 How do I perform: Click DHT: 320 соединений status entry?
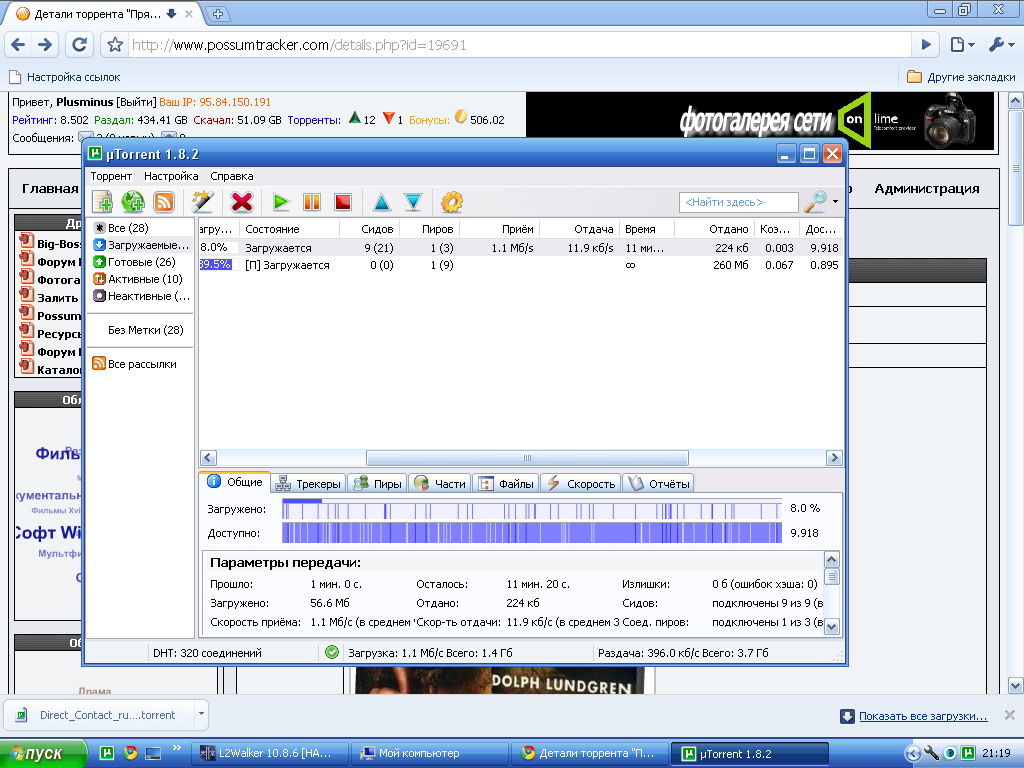tap(207, 652)
